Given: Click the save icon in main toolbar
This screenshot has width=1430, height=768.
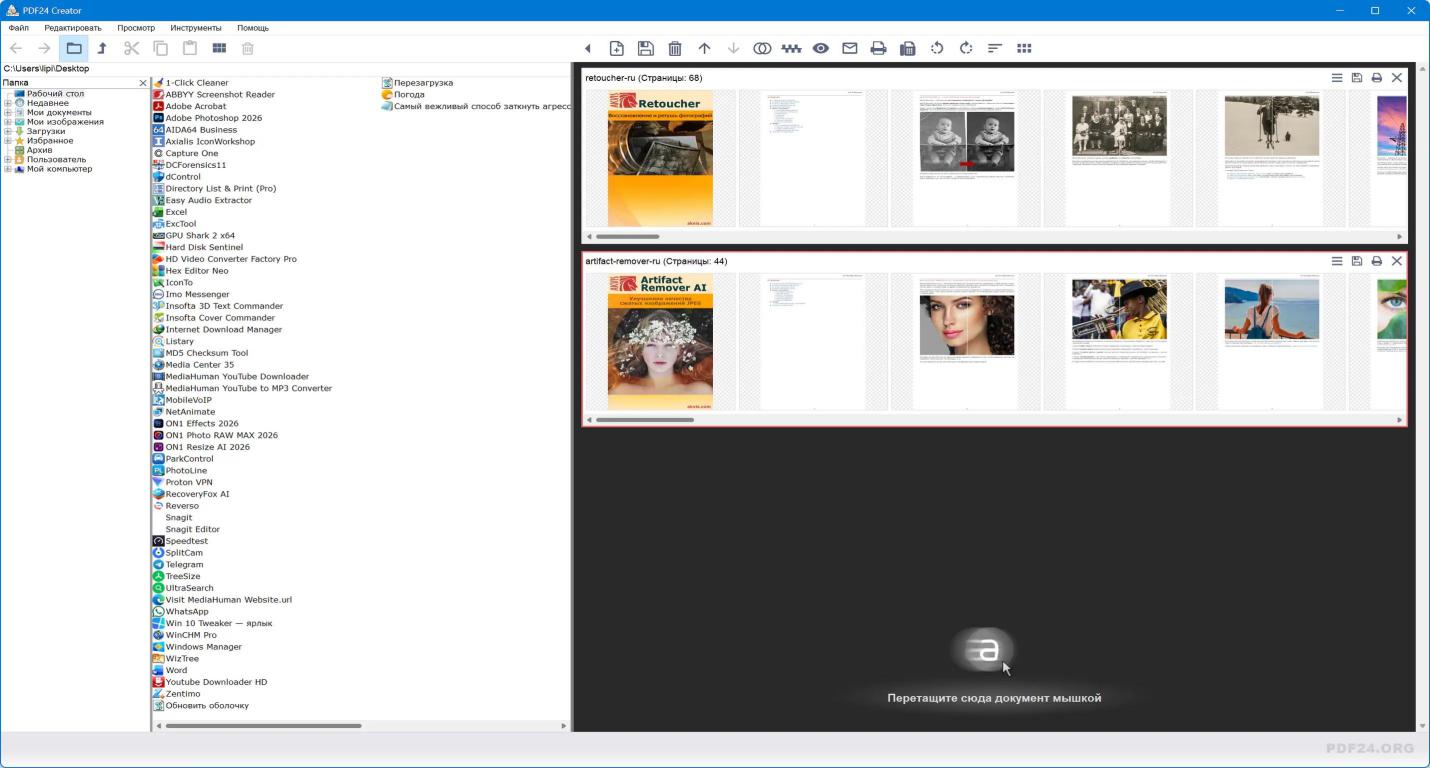Looking at the screenshot, I should pyautogui.click(x=646, y=48).
